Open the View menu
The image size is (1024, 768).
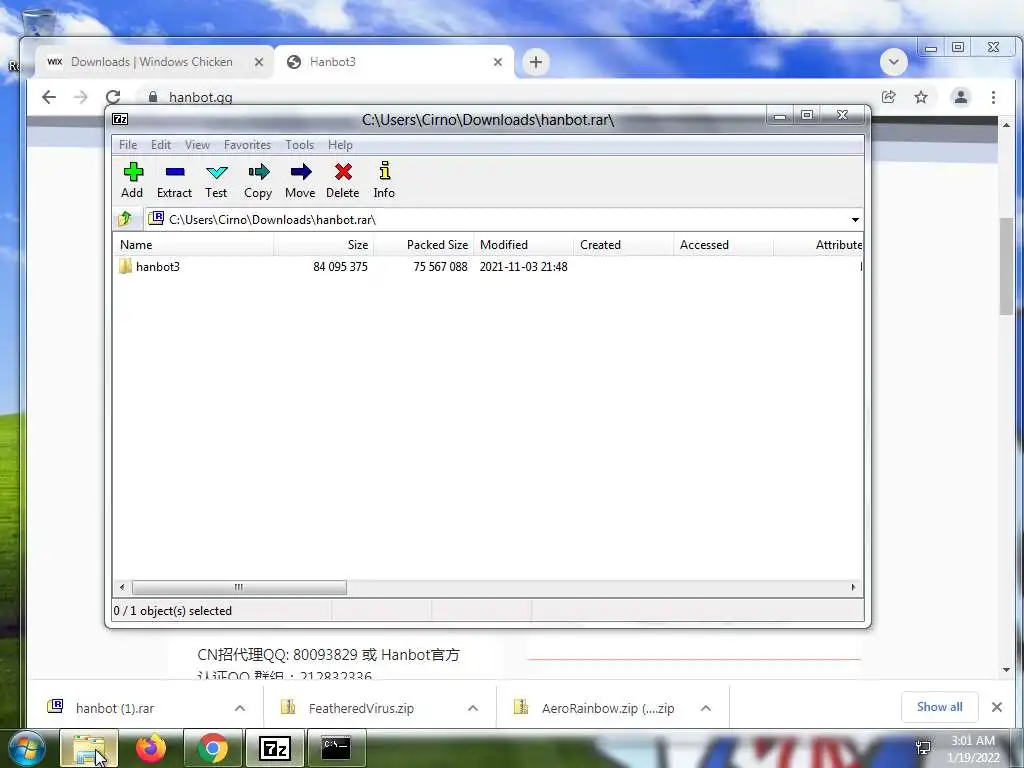[197, 144]
